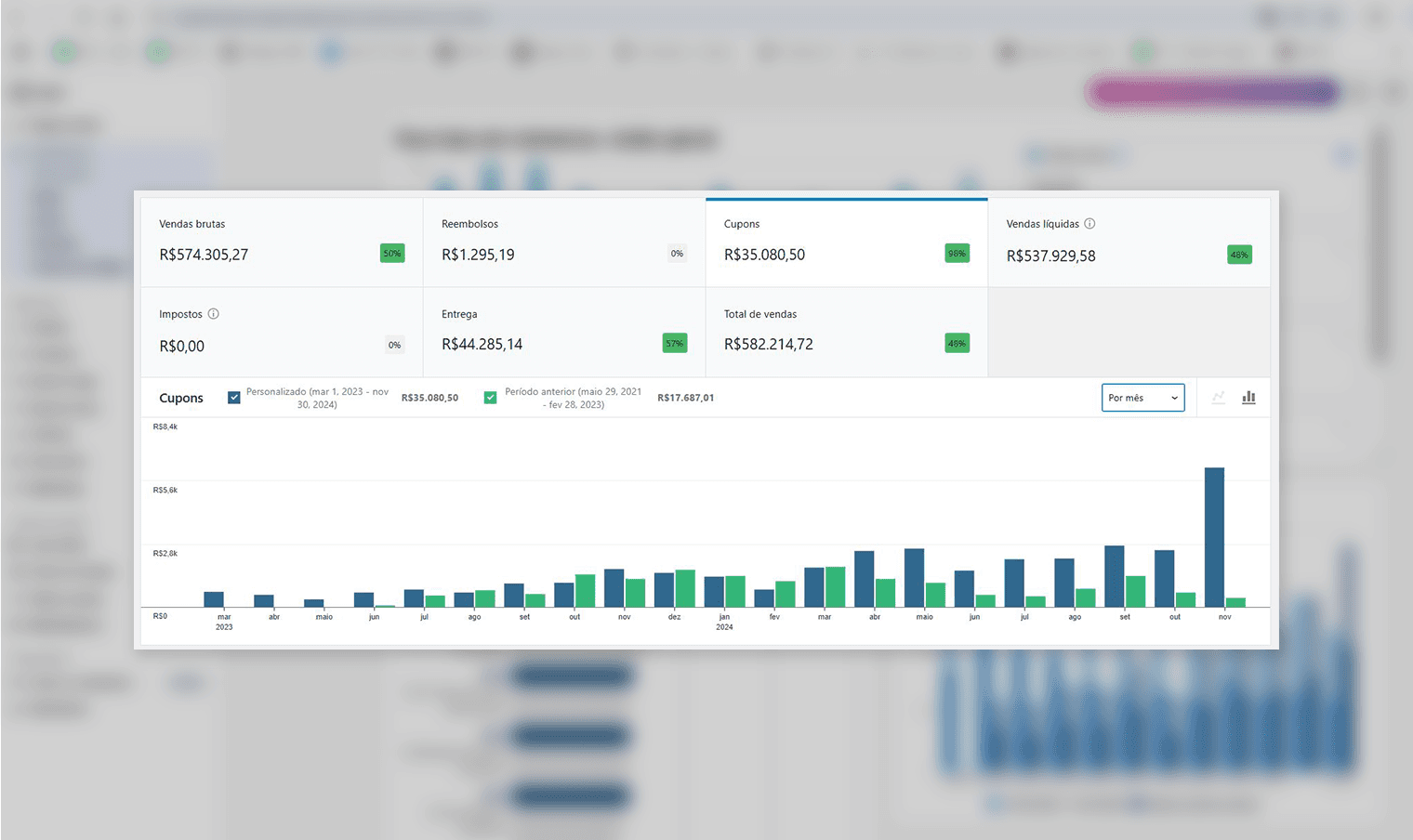The height and width of the screenshot is (840, 1413).
Task: Switch to line chart view icon
Action: [1218, 398]
